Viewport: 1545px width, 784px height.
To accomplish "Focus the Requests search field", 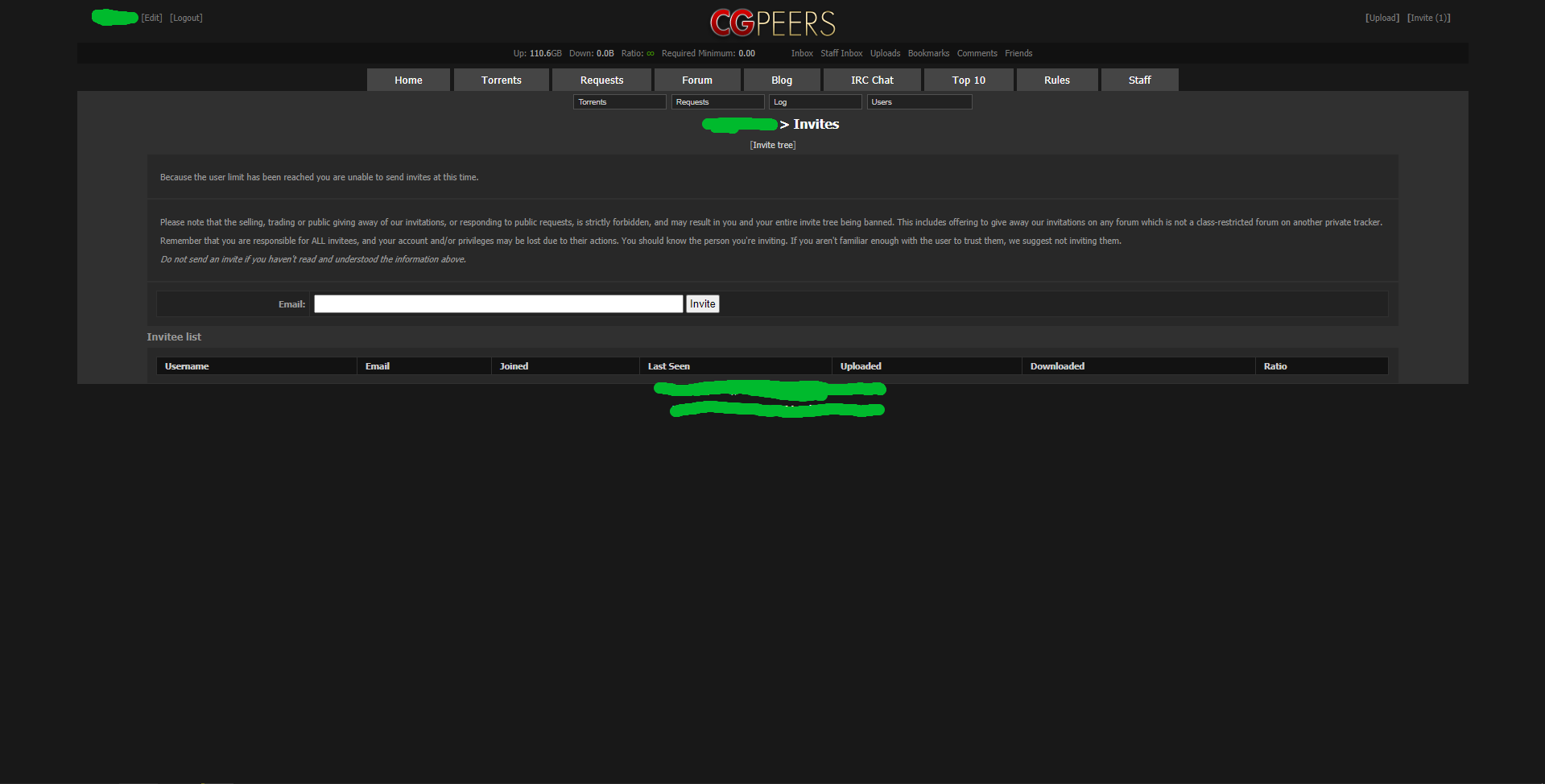I will pos(717,102).
